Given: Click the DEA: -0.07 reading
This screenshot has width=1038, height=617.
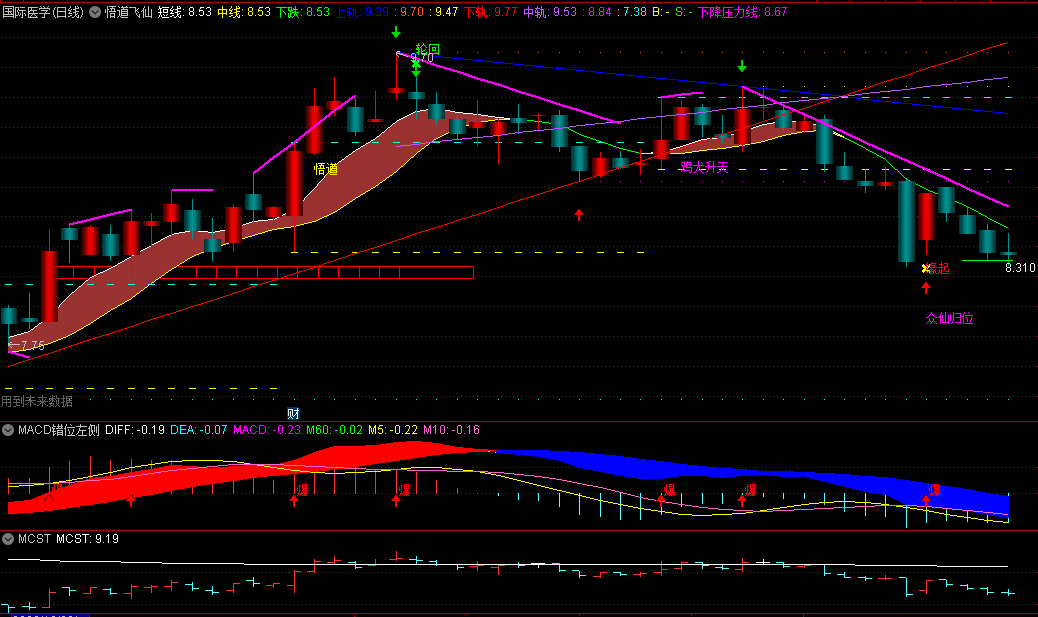Looking at the screenshot, I should (x=199, y=430).
